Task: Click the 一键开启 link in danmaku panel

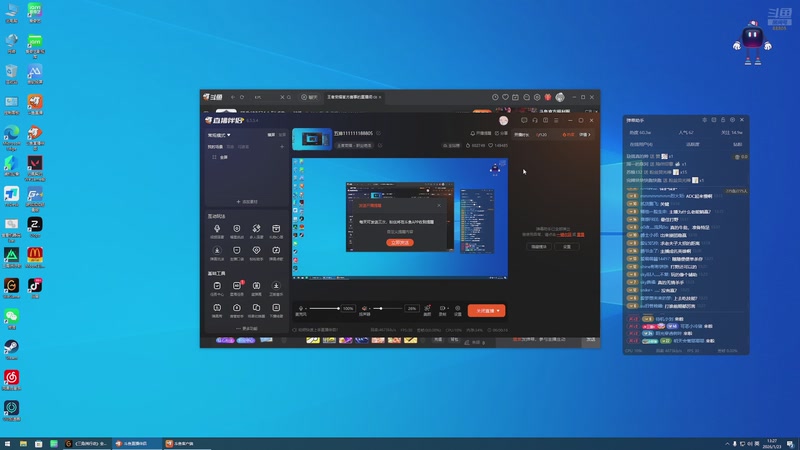Action: coord(564,235)
